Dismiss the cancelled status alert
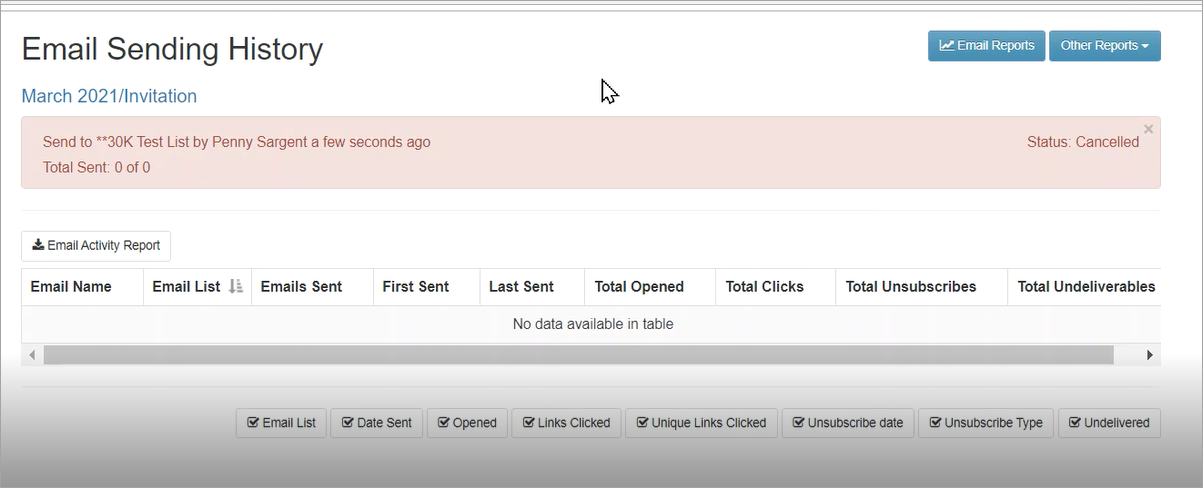 pyautogui.click(x=1148, y=129)
